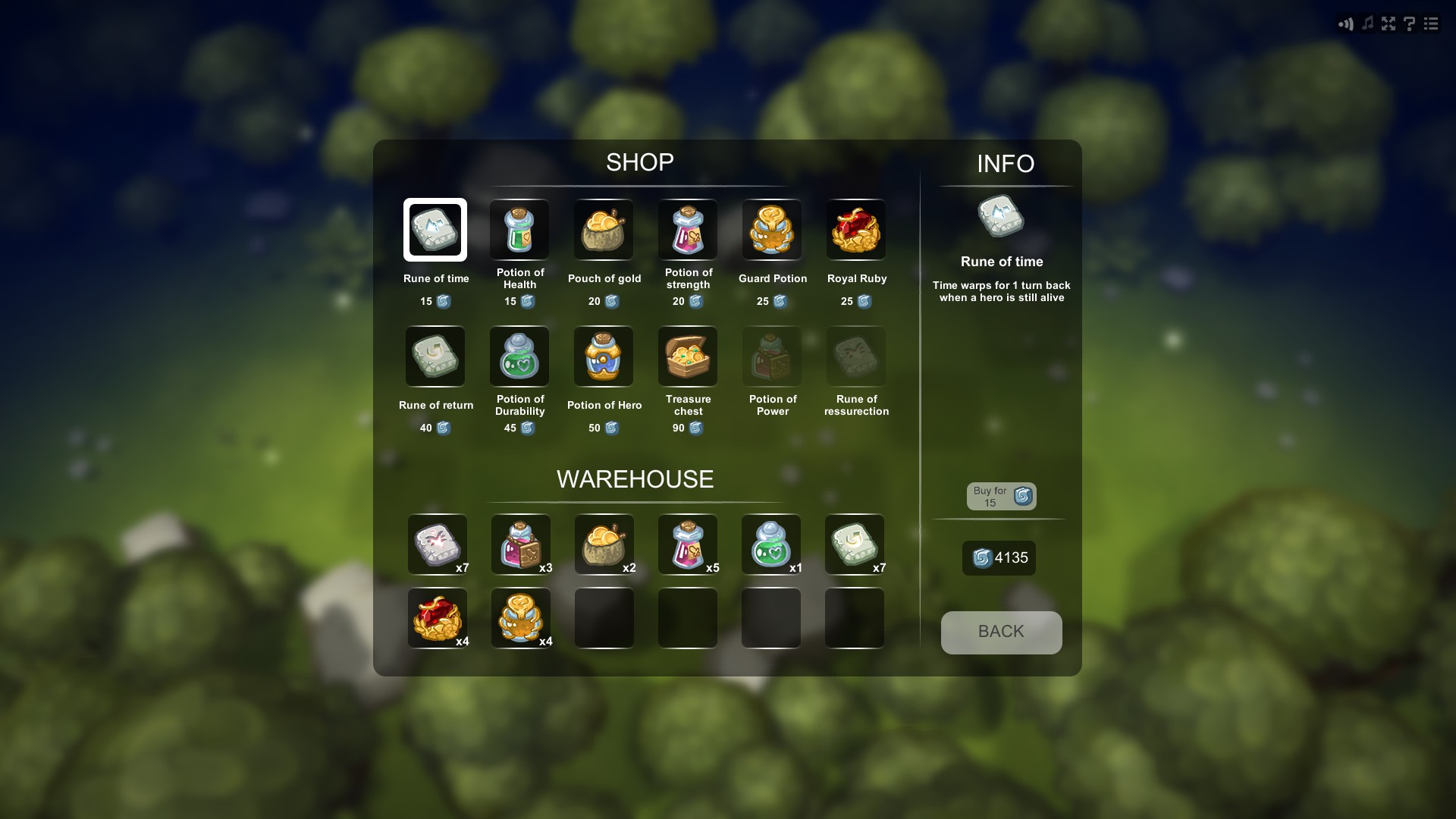Toggle help icon in top right
Viewport: 1456px width, 819px height.
(x=1409, y=22)
